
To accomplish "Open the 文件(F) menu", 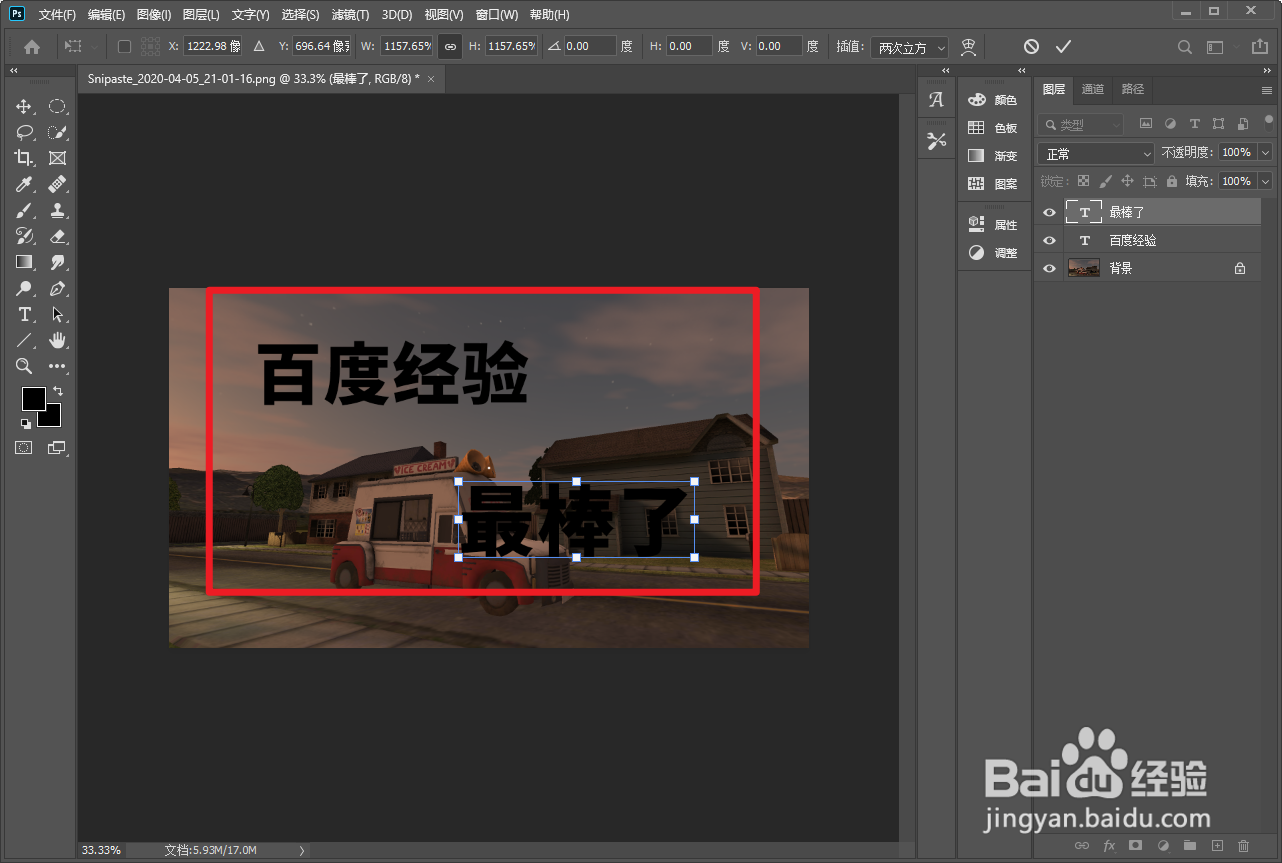I will pos(57,15).
